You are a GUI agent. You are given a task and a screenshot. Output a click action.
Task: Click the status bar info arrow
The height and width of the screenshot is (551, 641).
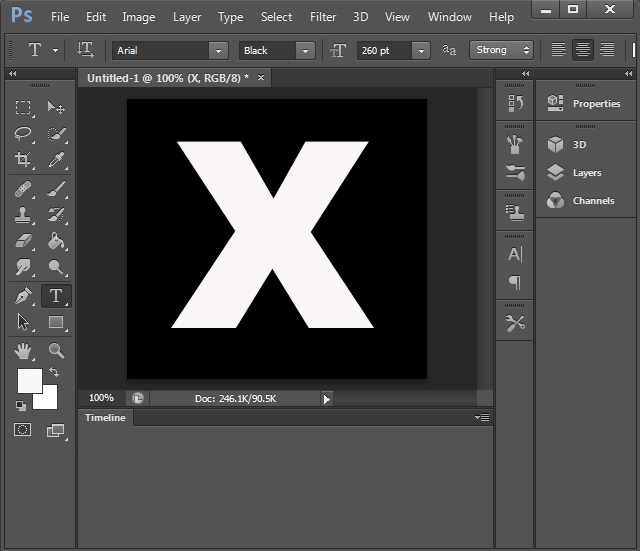[x=326, y=399]
